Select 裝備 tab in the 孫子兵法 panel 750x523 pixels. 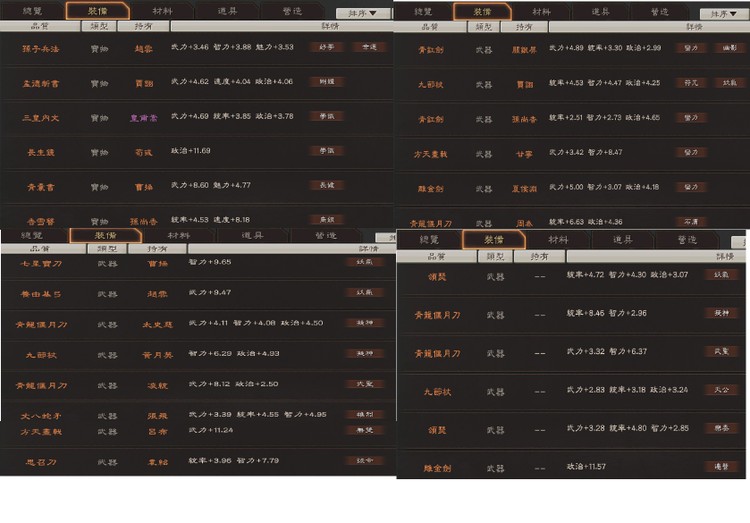click(x=98, y=11)
